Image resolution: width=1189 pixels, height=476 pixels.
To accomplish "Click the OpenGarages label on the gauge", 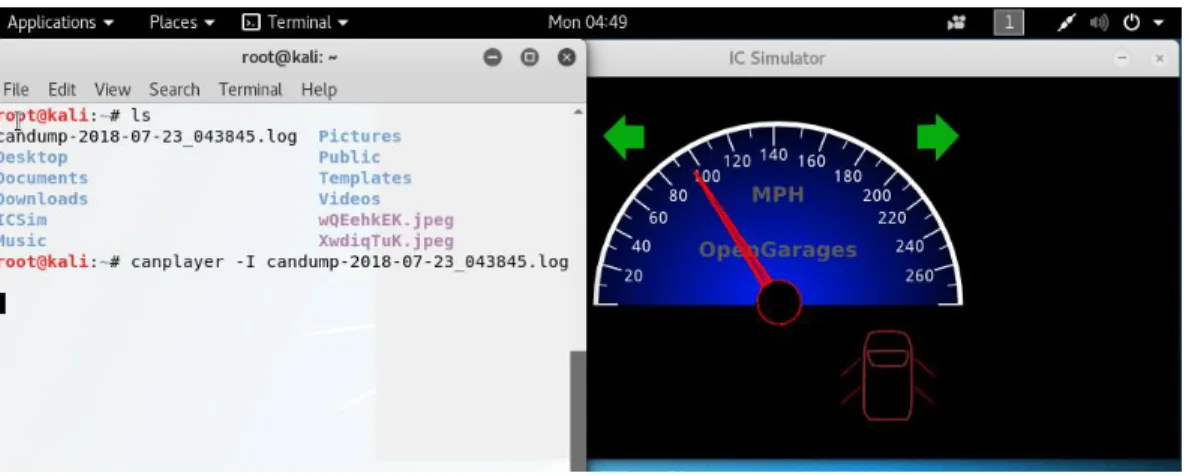I will pyautogui.click(x=777, y=249).
